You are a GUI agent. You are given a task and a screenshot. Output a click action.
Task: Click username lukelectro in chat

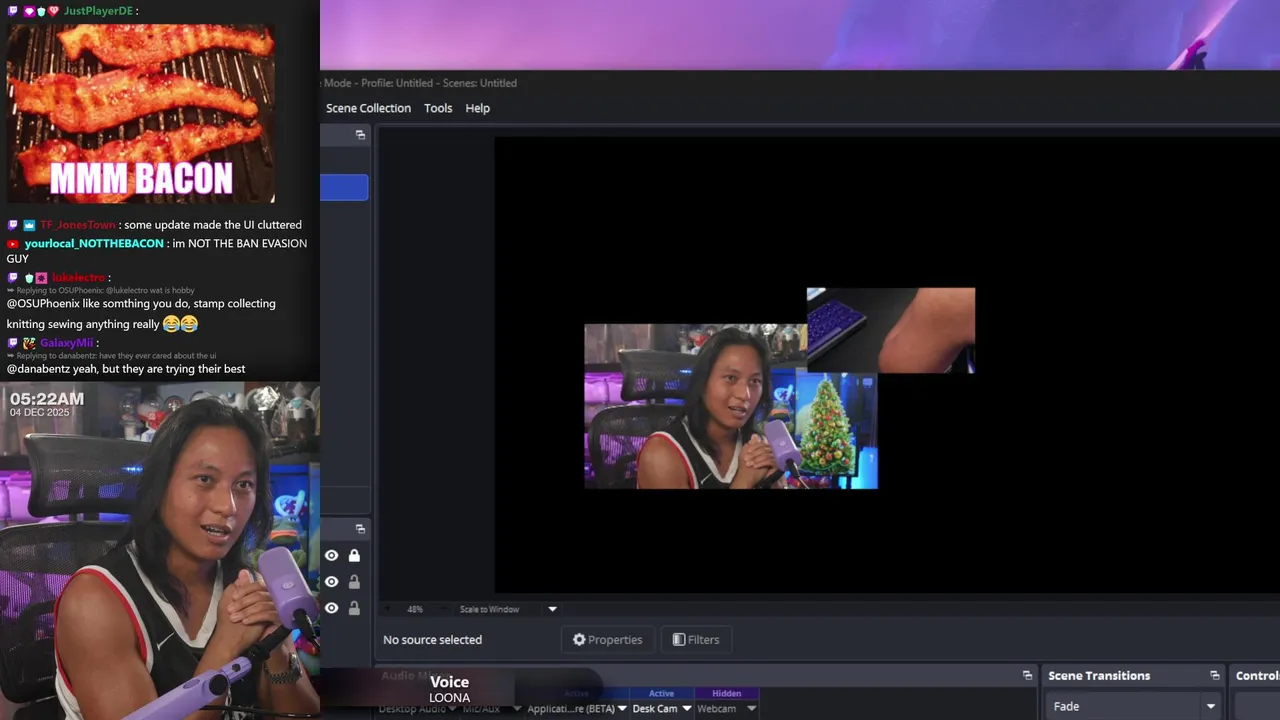coord(78,277)
